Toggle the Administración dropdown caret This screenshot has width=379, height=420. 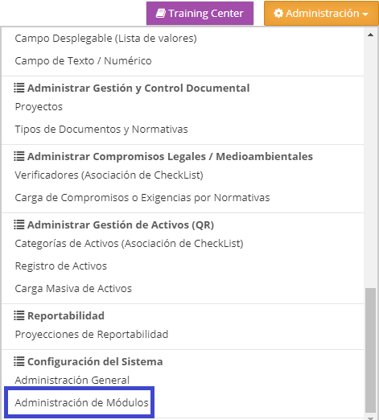(x=365, y=14)
